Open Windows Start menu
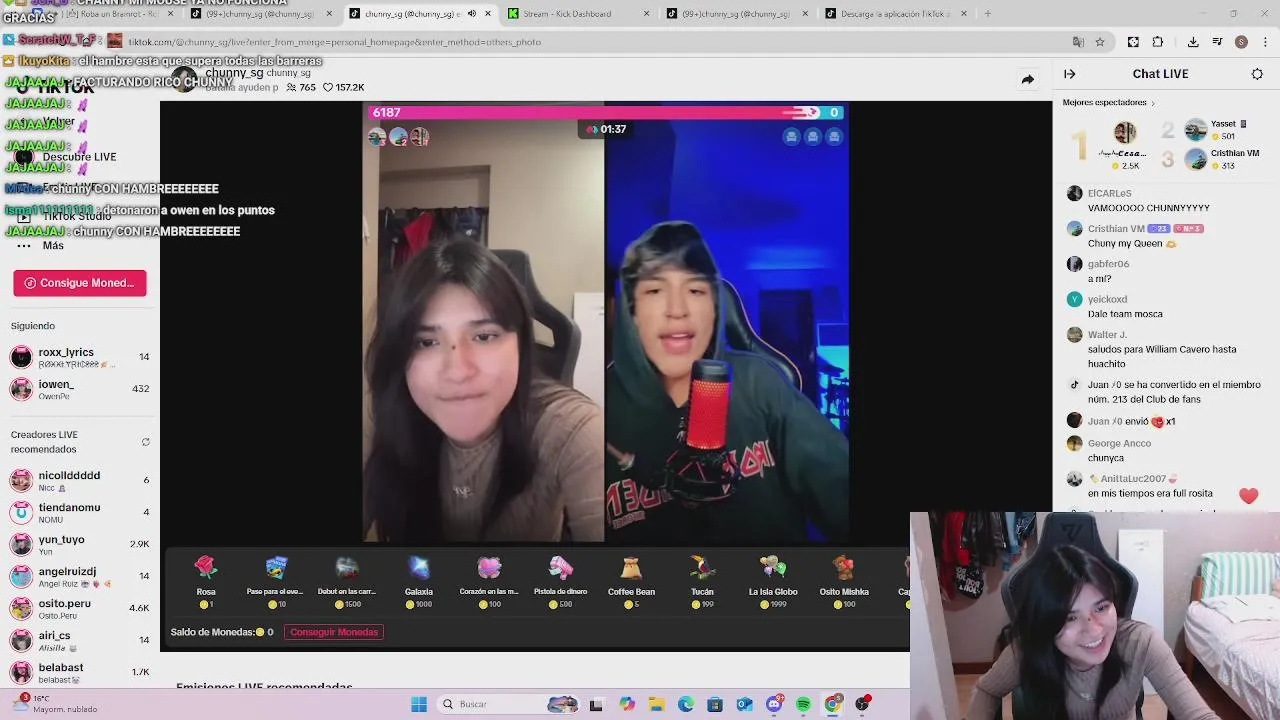Viewport: 1280px width, 720px height. pos(419,704)
